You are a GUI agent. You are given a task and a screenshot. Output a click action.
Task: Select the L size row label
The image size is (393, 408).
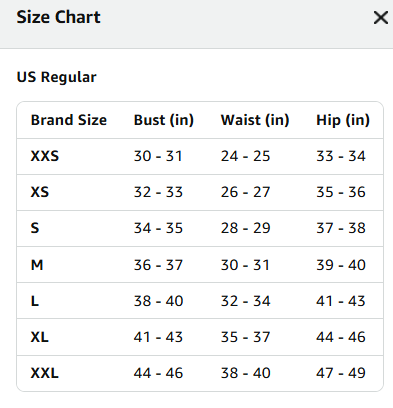(35, 301)
